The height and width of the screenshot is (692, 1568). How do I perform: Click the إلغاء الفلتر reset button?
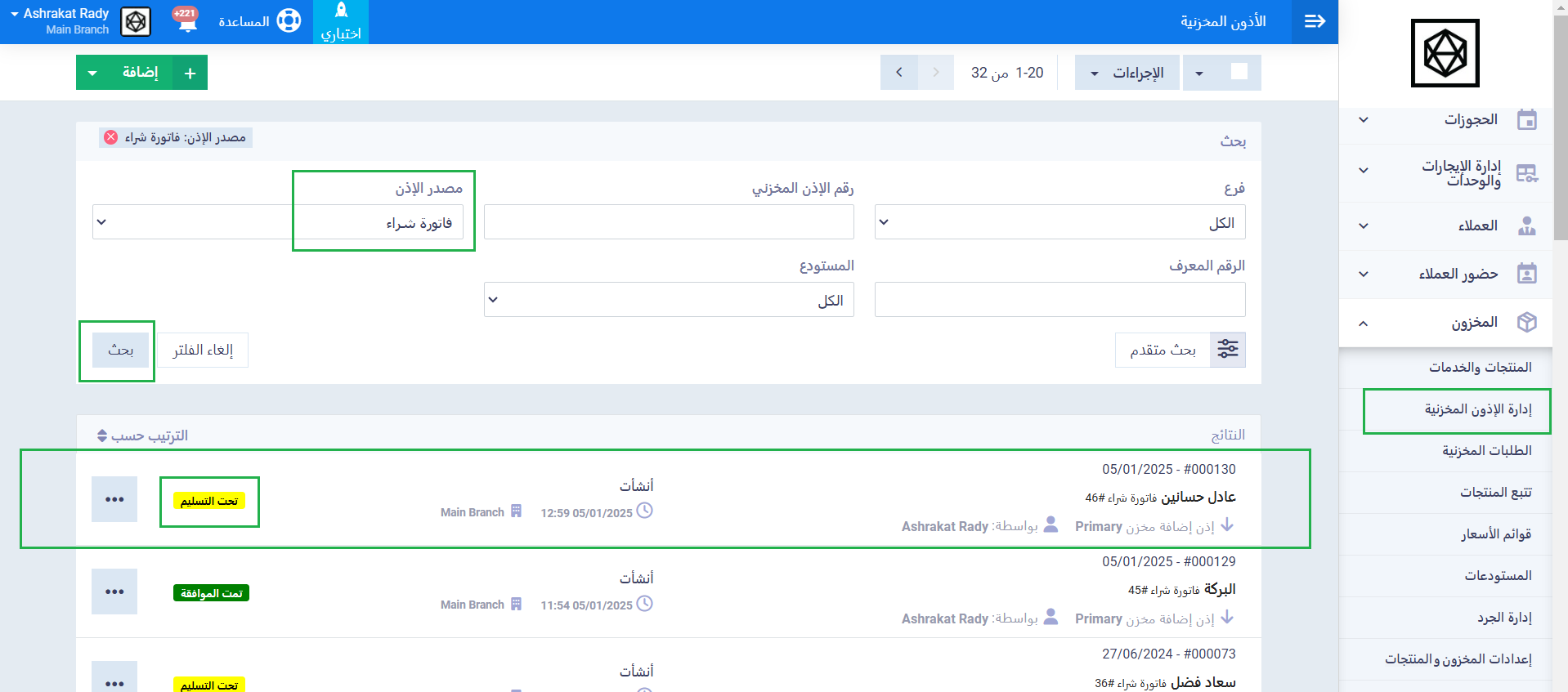[203, 350]
